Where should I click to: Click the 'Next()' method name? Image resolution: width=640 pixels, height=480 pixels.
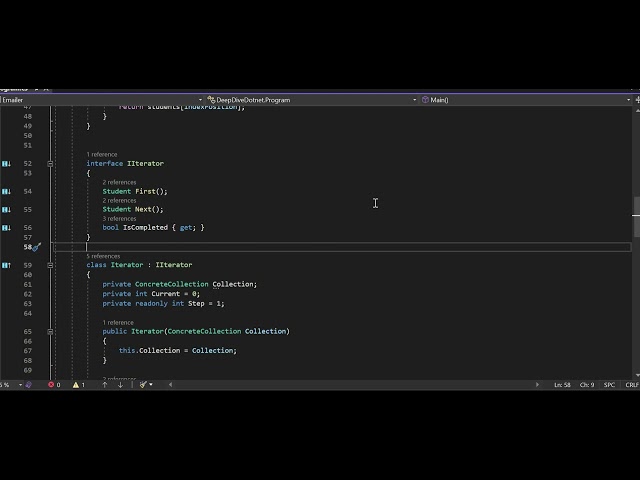(149, 209)
